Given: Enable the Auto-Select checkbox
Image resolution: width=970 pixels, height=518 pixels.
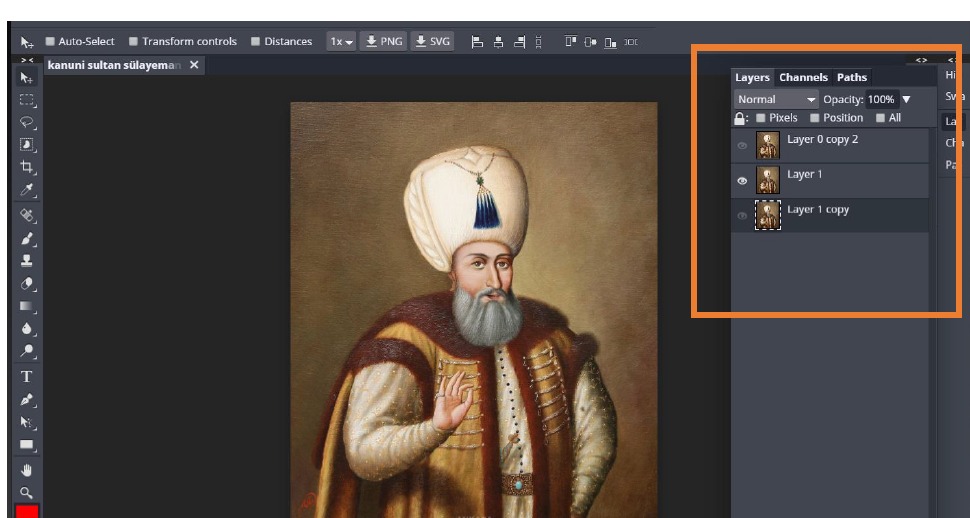Looking at the screenshot, I should click(x=51, y=42).
